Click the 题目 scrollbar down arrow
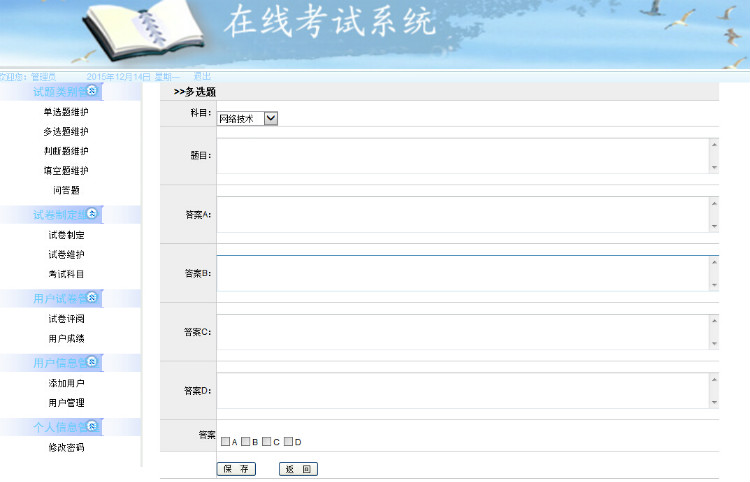Image resolution: width=750 pixels, height=482 pixels. (714, 167)
